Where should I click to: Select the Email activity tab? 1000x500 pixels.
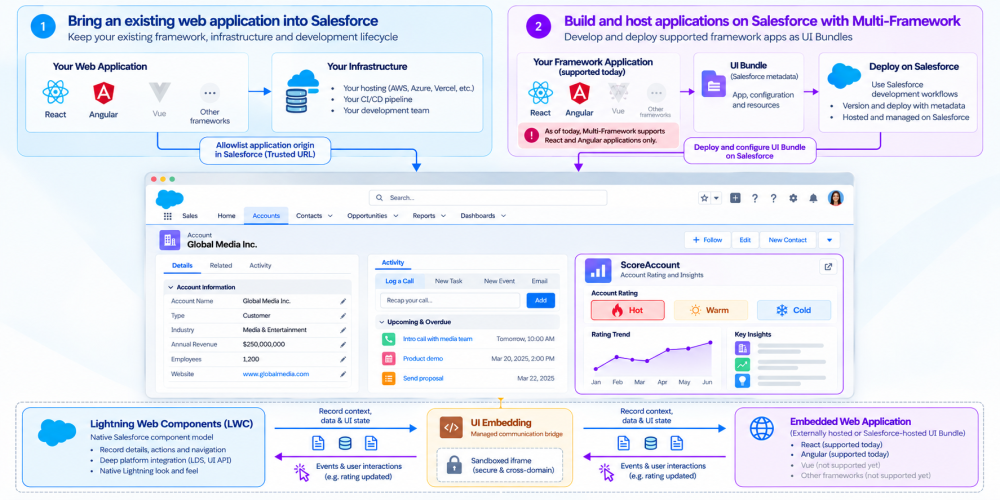coord(540,281)
